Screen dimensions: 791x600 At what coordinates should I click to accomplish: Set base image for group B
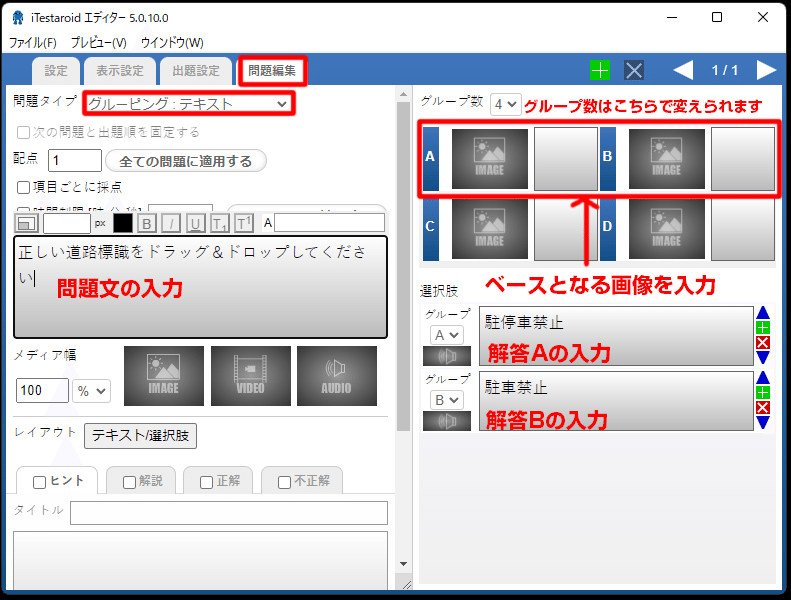click(x=666, y=158)
